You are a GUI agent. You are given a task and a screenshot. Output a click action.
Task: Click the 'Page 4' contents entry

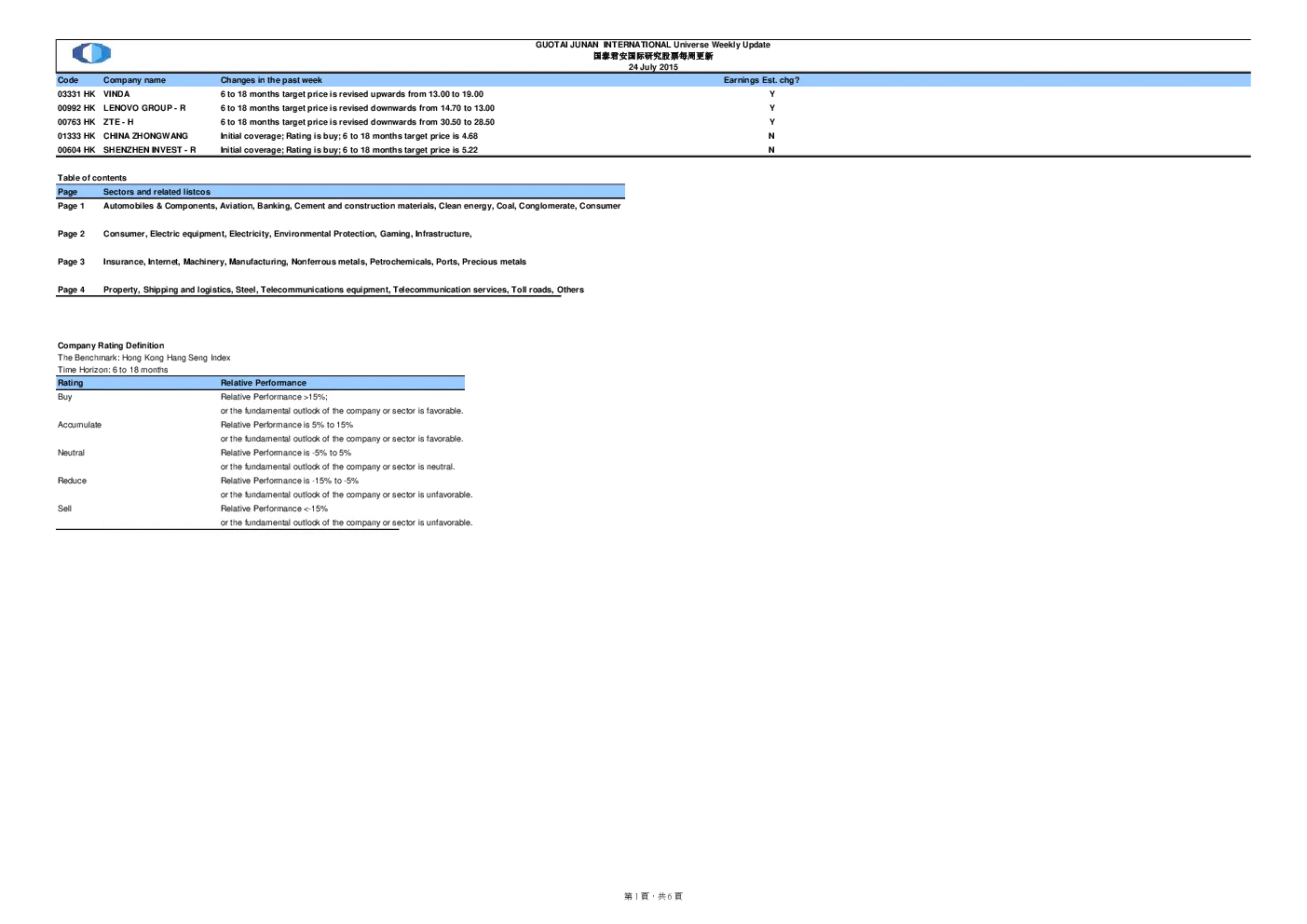point(71,290)
